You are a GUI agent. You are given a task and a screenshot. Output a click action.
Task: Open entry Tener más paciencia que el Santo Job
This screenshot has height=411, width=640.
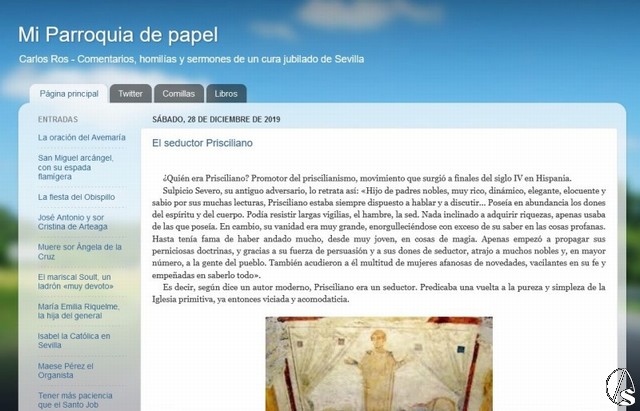click(x=75, y=400)
